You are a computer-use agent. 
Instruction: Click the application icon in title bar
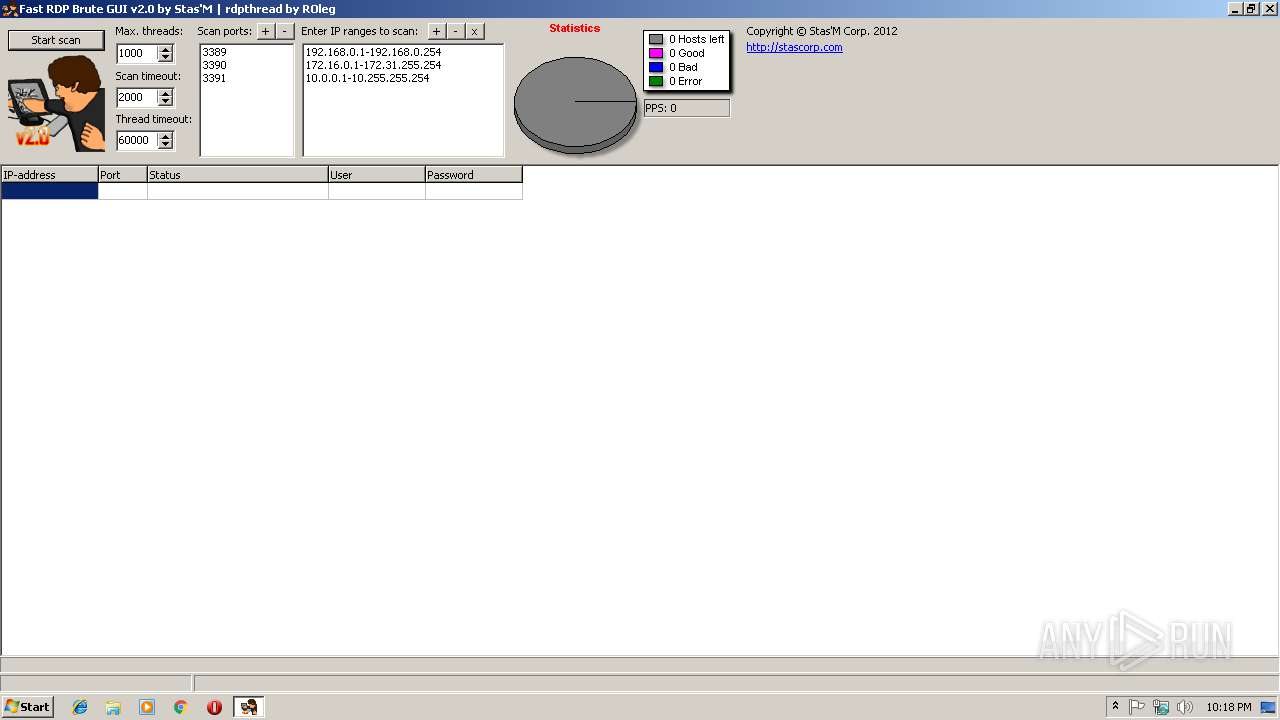click(x=9, y=9)
